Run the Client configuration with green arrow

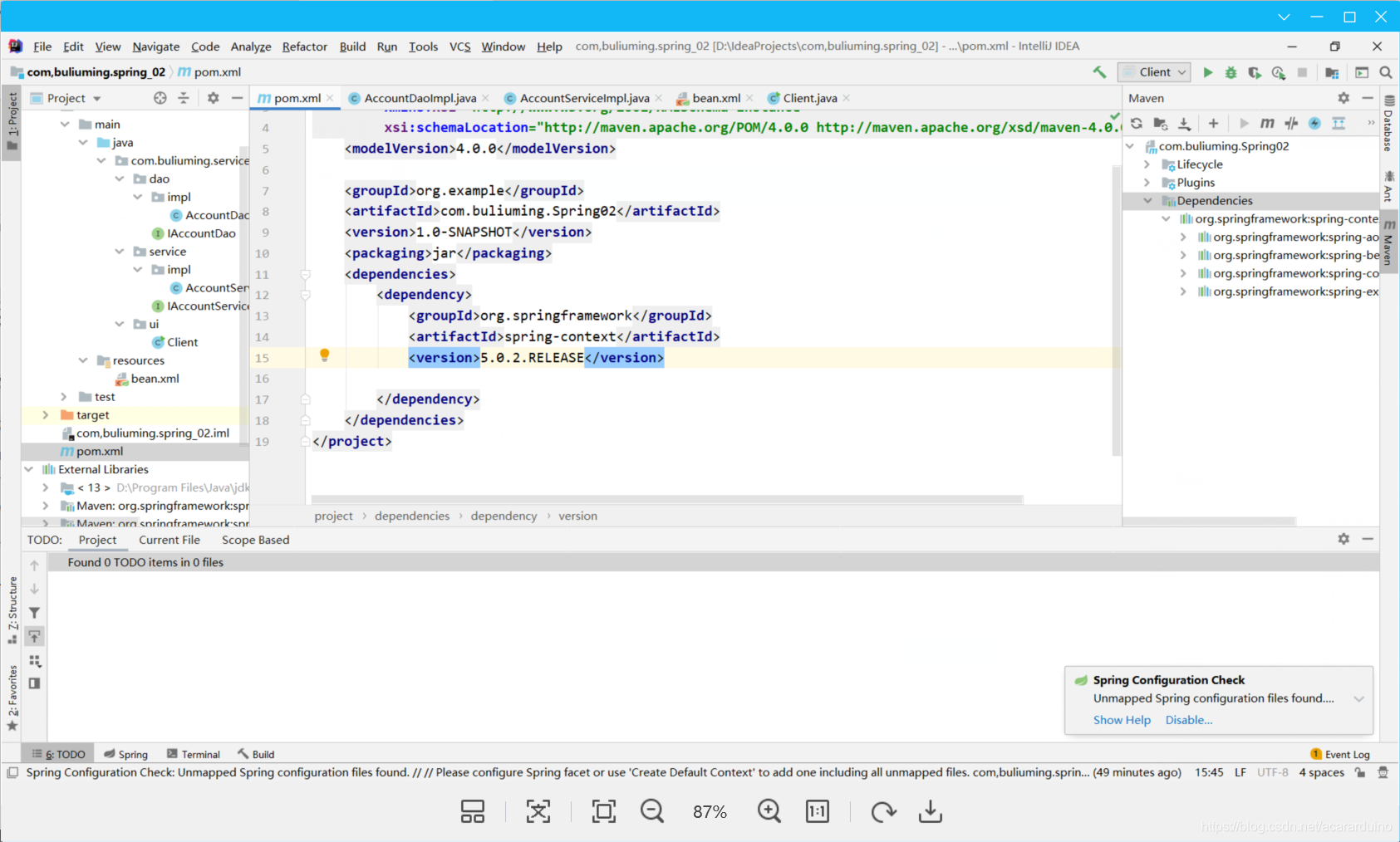[x=1207, y=72]
